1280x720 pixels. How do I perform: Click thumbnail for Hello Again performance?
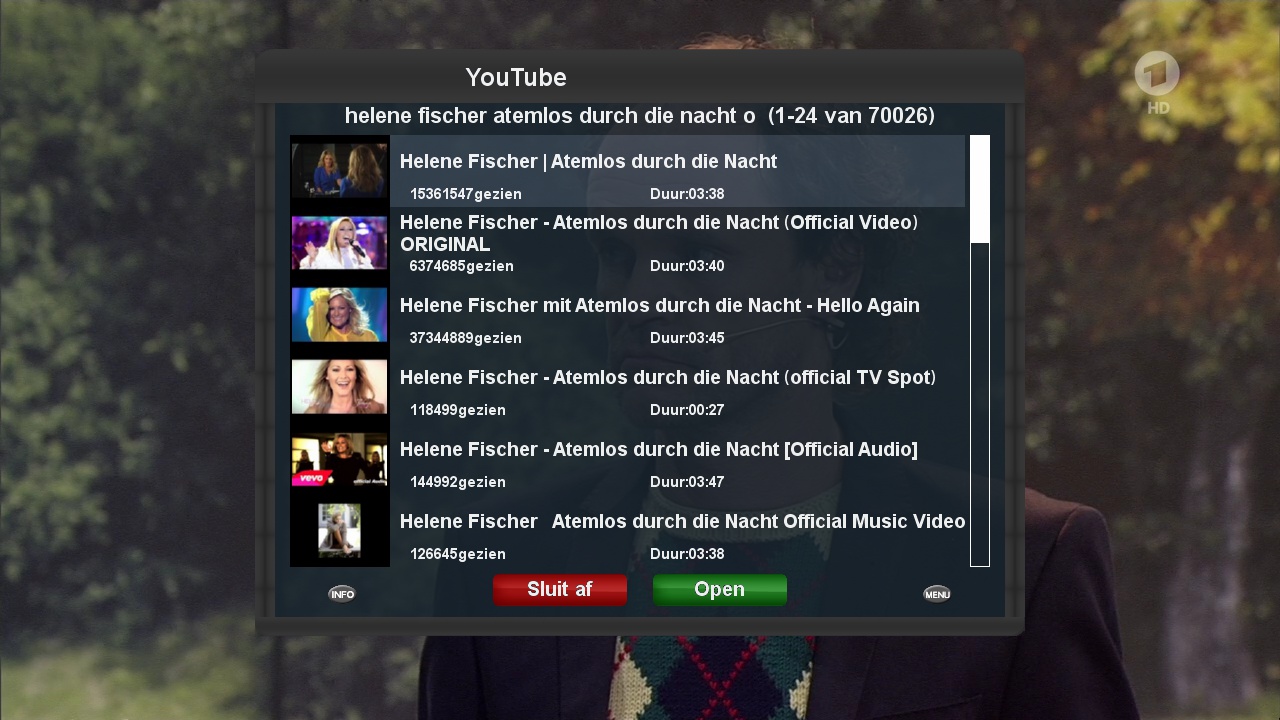(339, 315)
